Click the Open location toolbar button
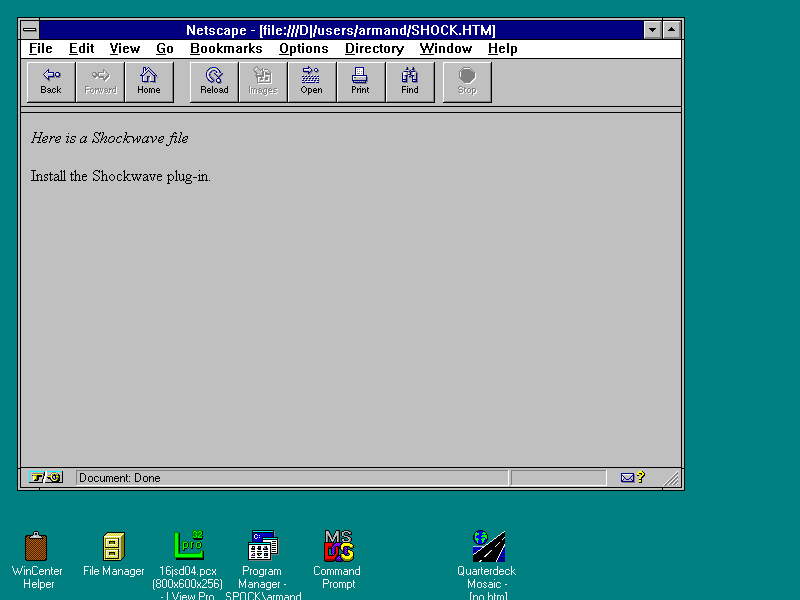 pyautogui.click(x=312, y=81)
